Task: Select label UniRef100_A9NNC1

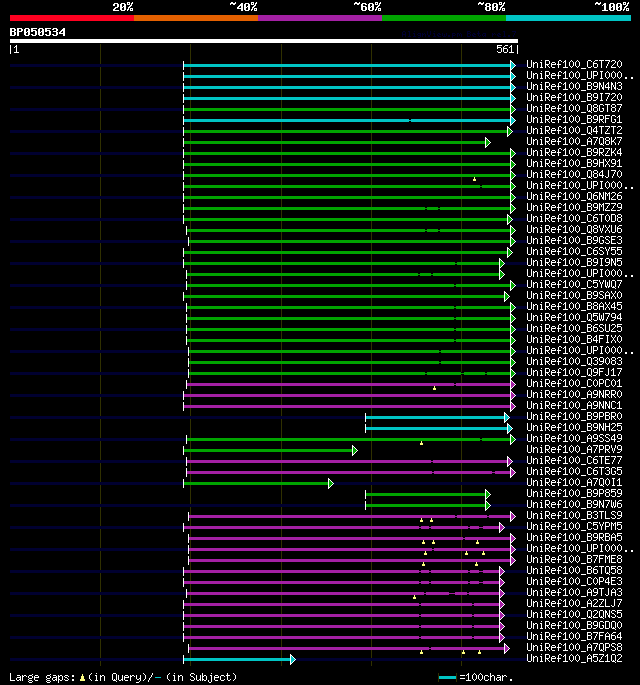Action: (x=574, y=405)
